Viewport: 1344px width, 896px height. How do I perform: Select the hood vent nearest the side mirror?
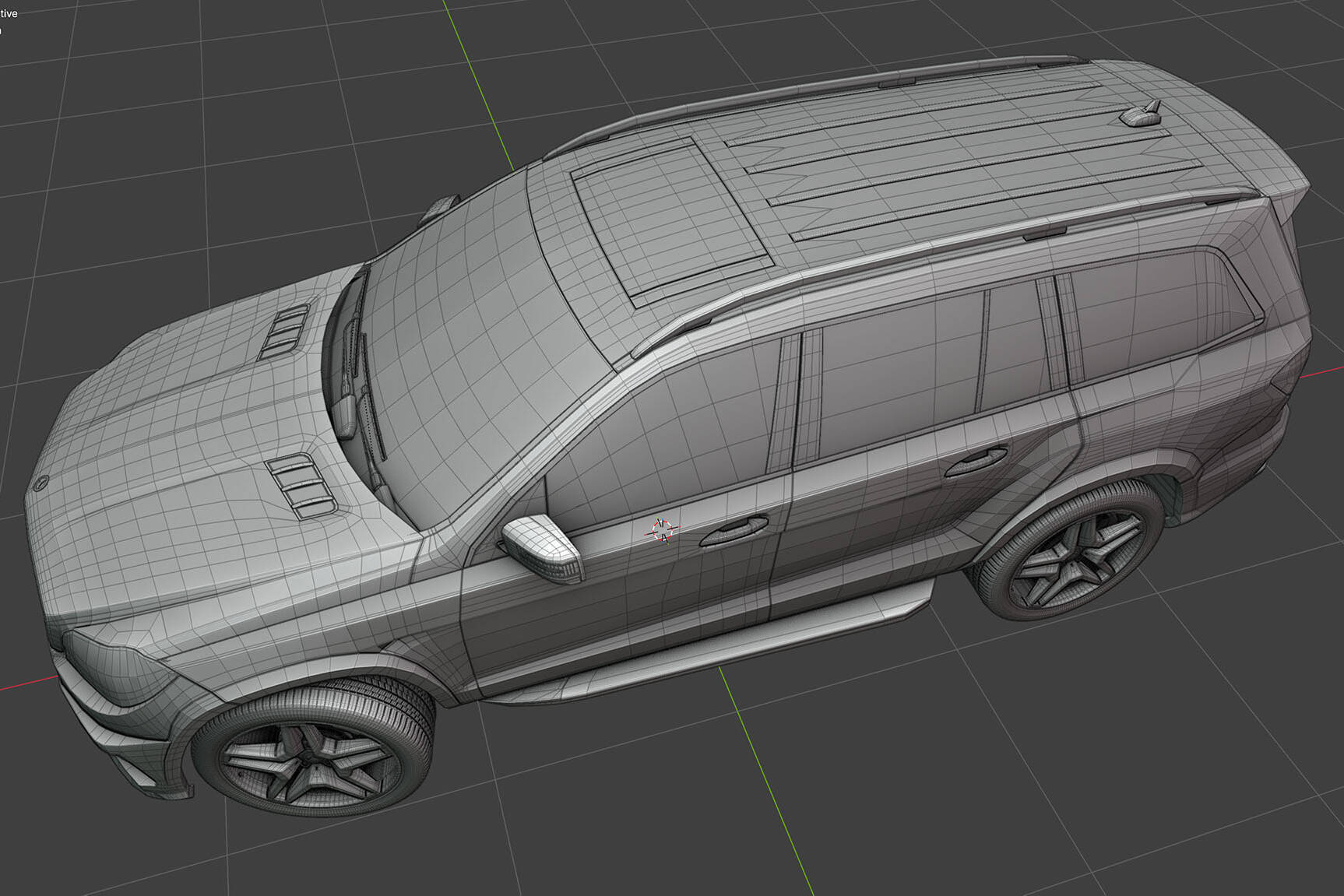click(301, 485)
